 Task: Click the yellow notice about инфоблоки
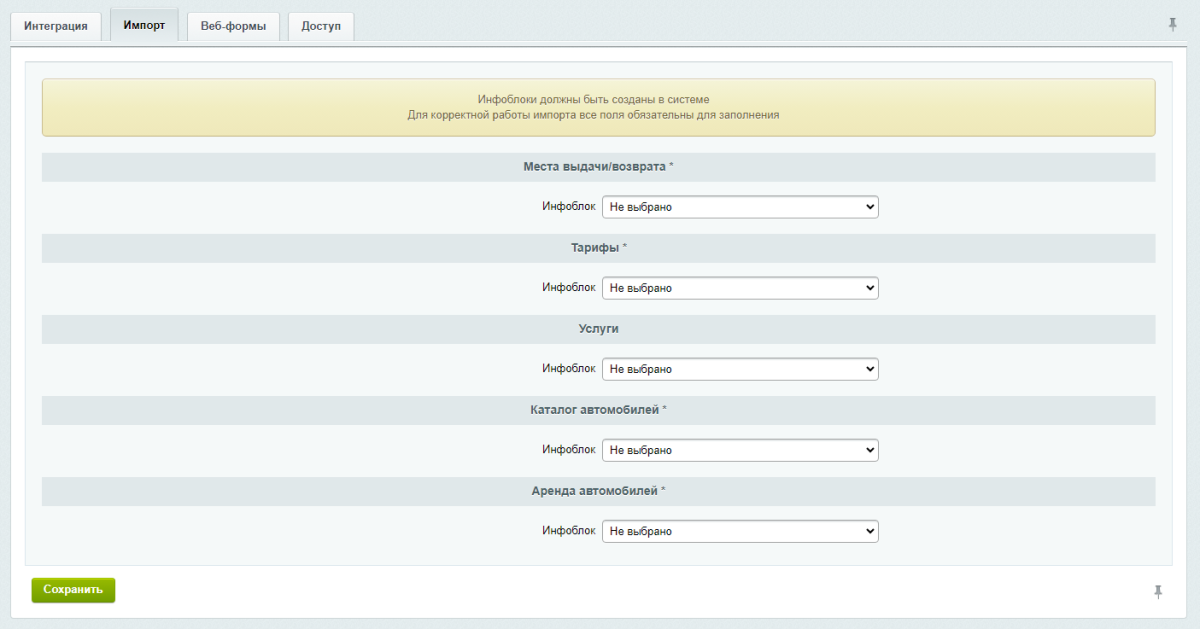coord(598,107)
